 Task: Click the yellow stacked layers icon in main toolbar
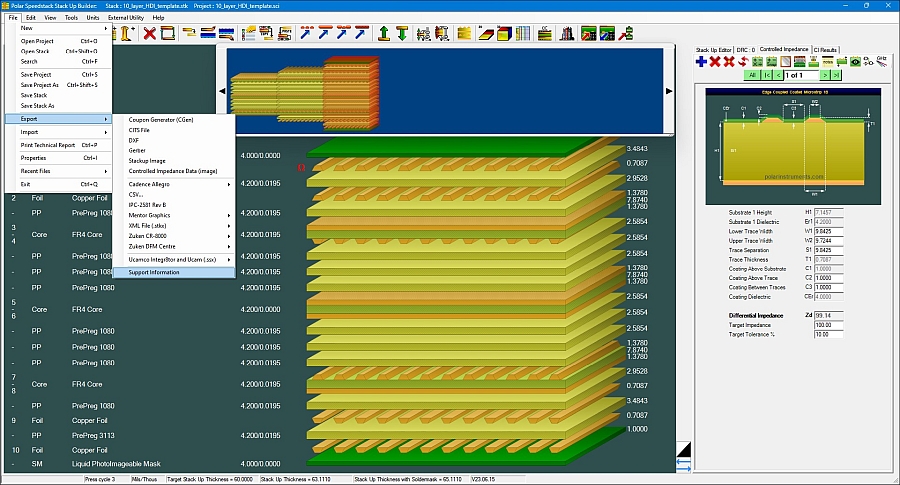(x=464, y=33)
